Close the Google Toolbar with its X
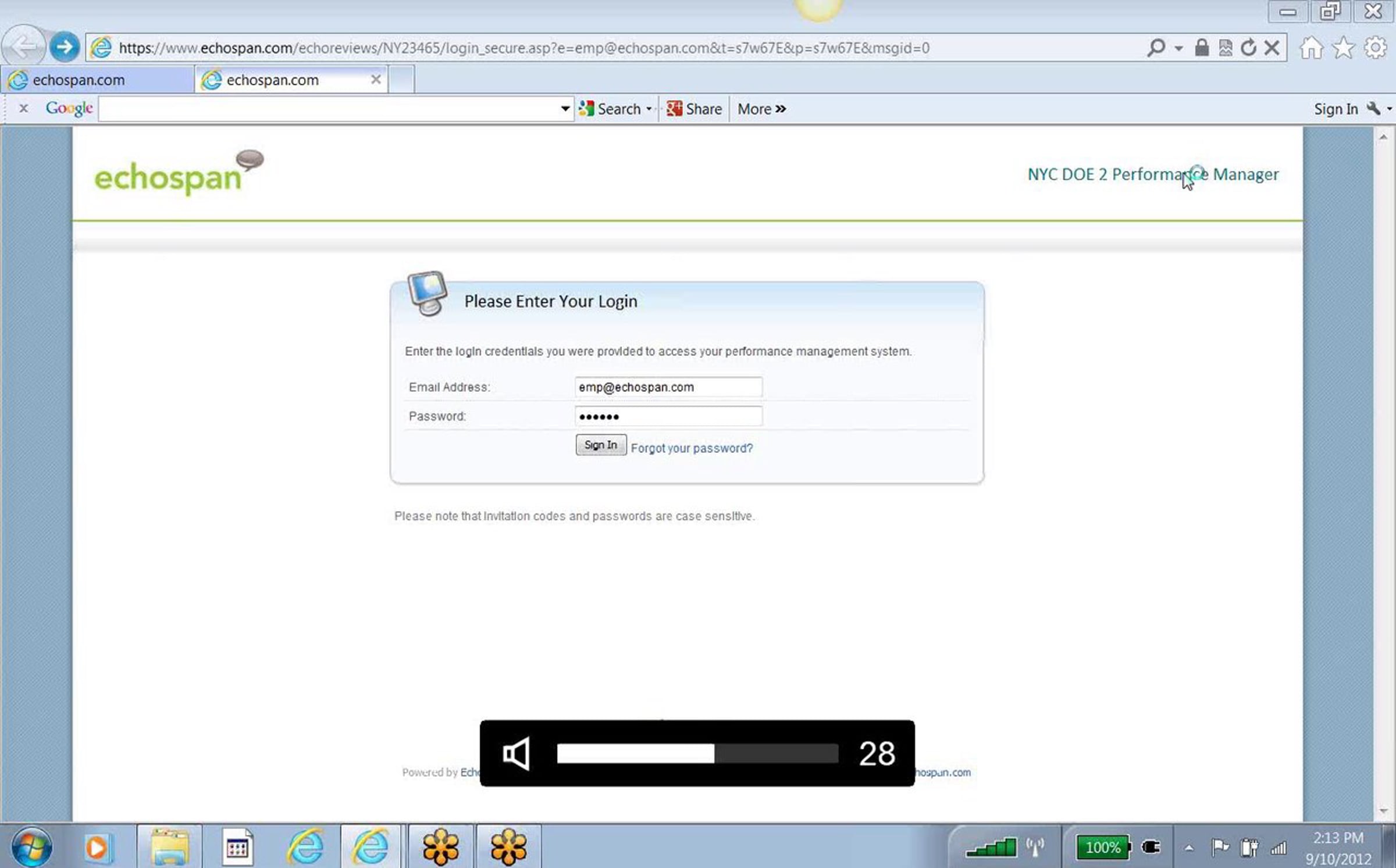This screenshot has width=1396, height=868. coord(23,108)
